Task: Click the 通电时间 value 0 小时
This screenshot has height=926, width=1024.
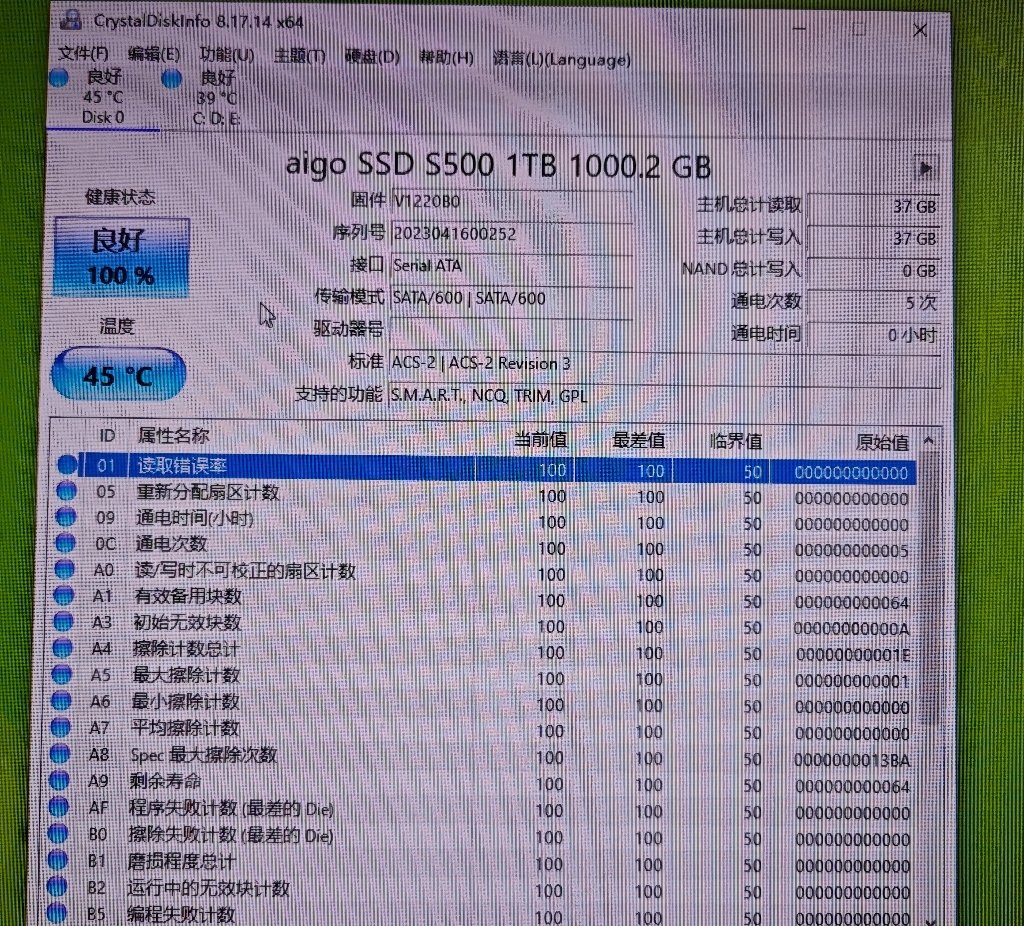Action: click(874, 335)
